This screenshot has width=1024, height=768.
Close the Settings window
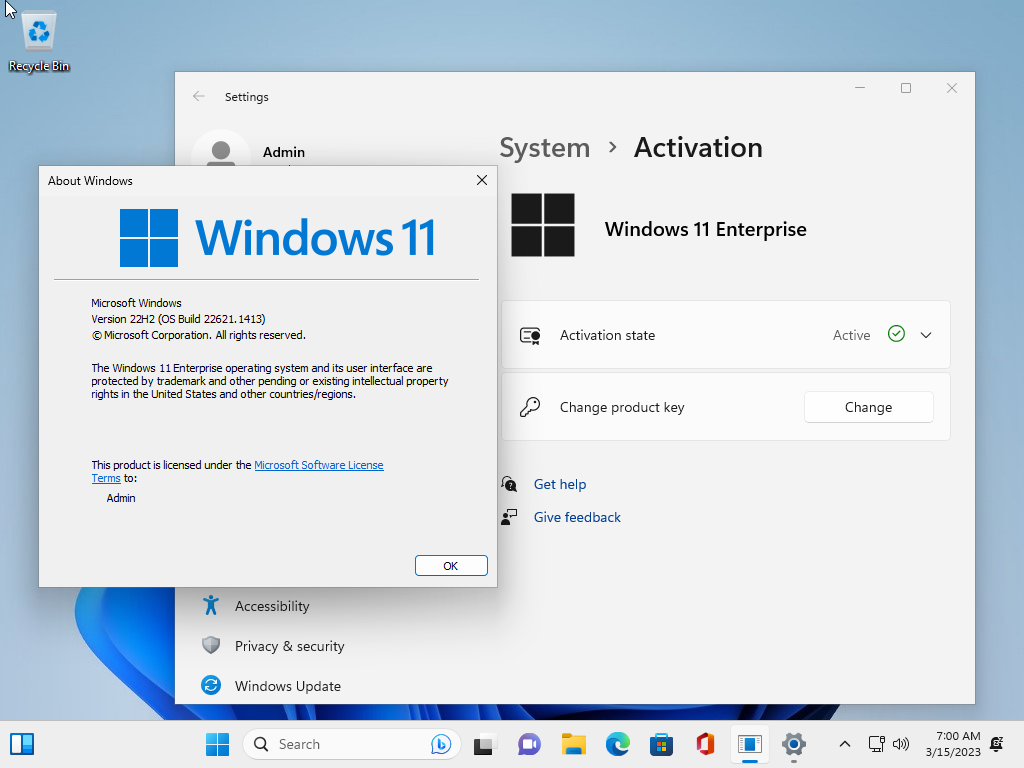tap(952, 88)
